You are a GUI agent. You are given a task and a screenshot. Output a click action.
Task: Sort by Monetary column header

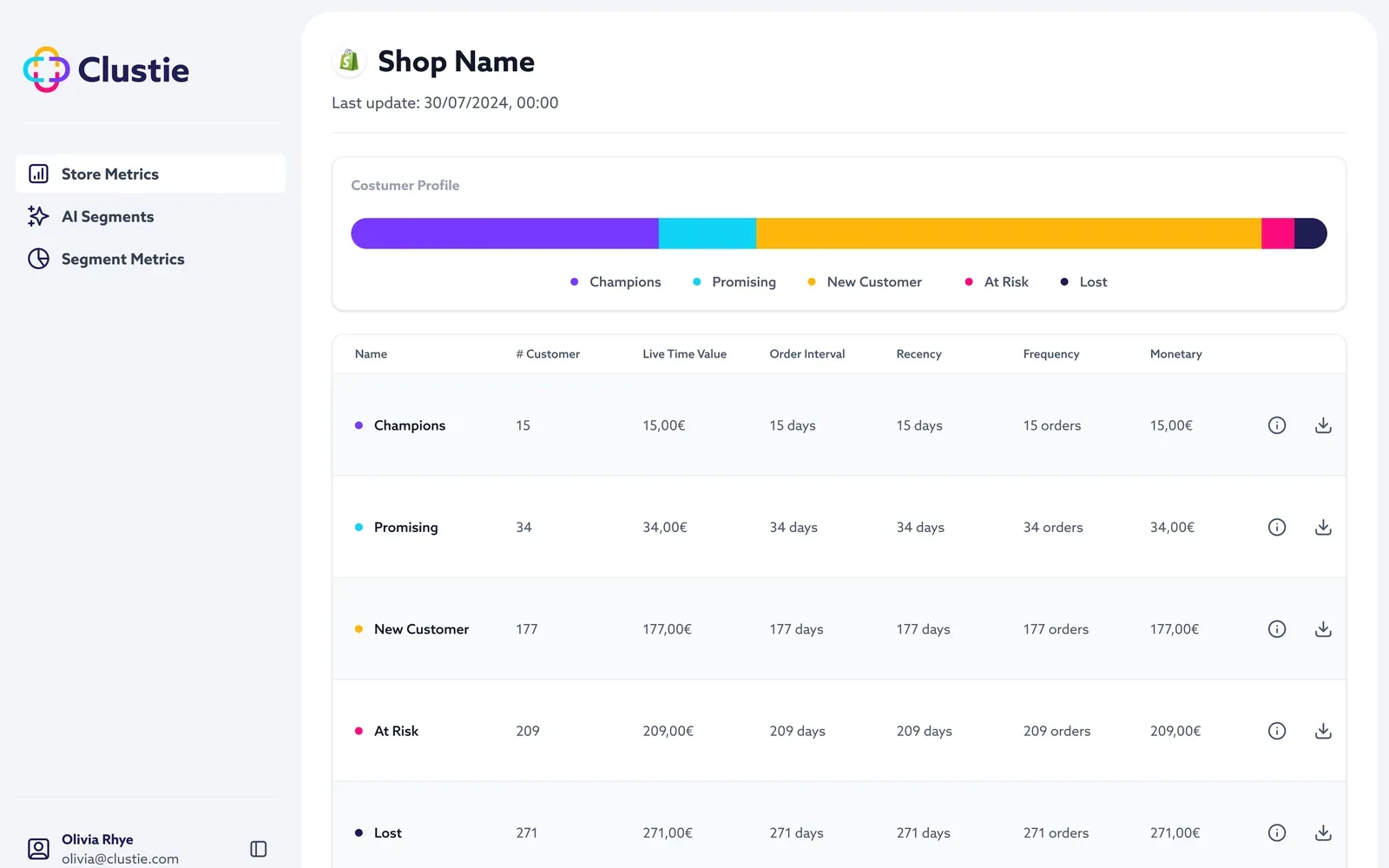point(1175,354)
